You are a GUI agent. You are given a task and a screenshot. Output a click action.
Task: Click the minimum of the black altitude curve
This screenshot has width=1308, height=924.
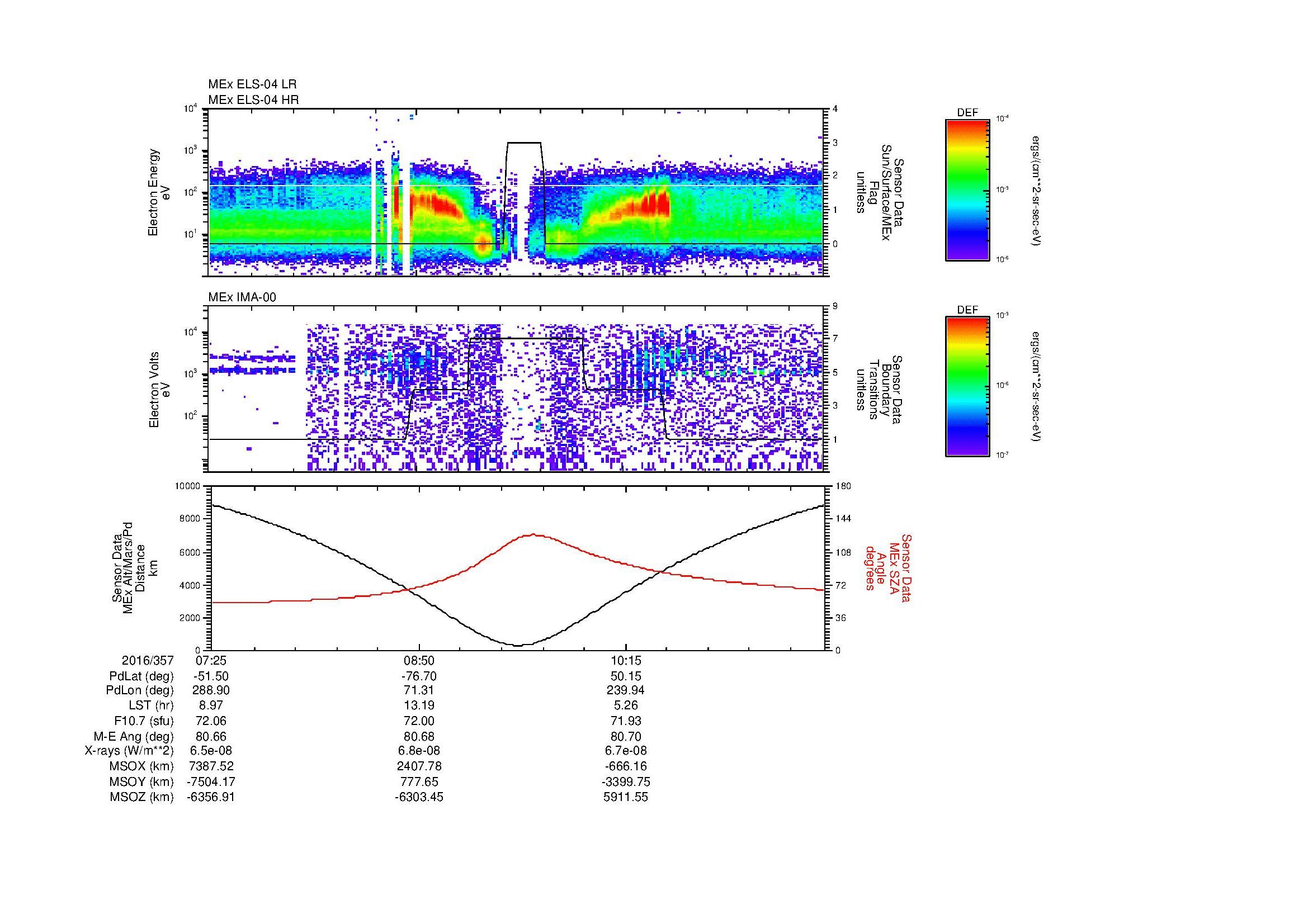tap(518, 645)
